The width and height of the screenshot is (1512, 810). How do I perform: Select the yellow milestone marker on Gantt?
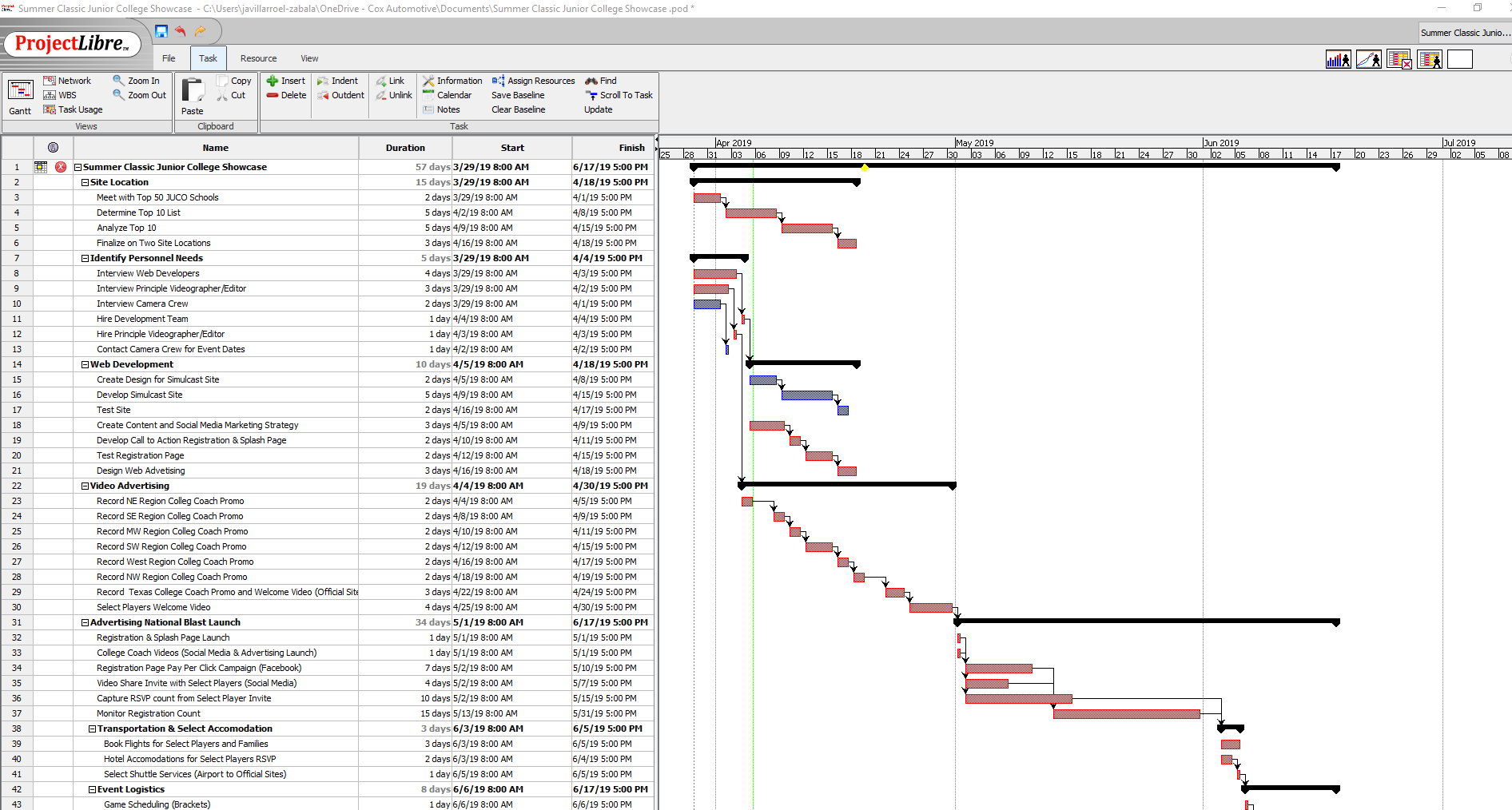[x=865, y=168]
